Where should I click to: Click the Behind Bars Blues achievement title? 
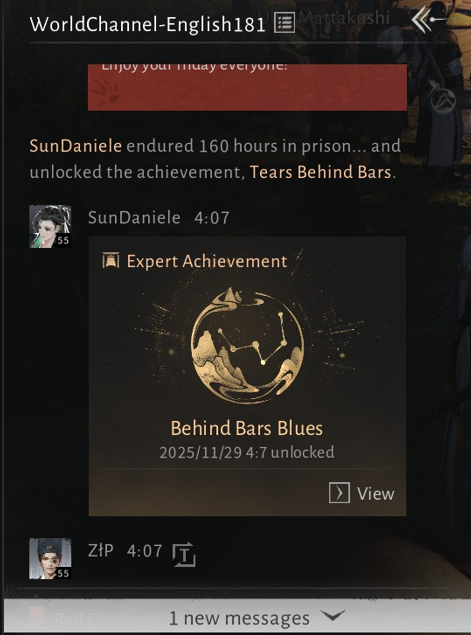247,428
